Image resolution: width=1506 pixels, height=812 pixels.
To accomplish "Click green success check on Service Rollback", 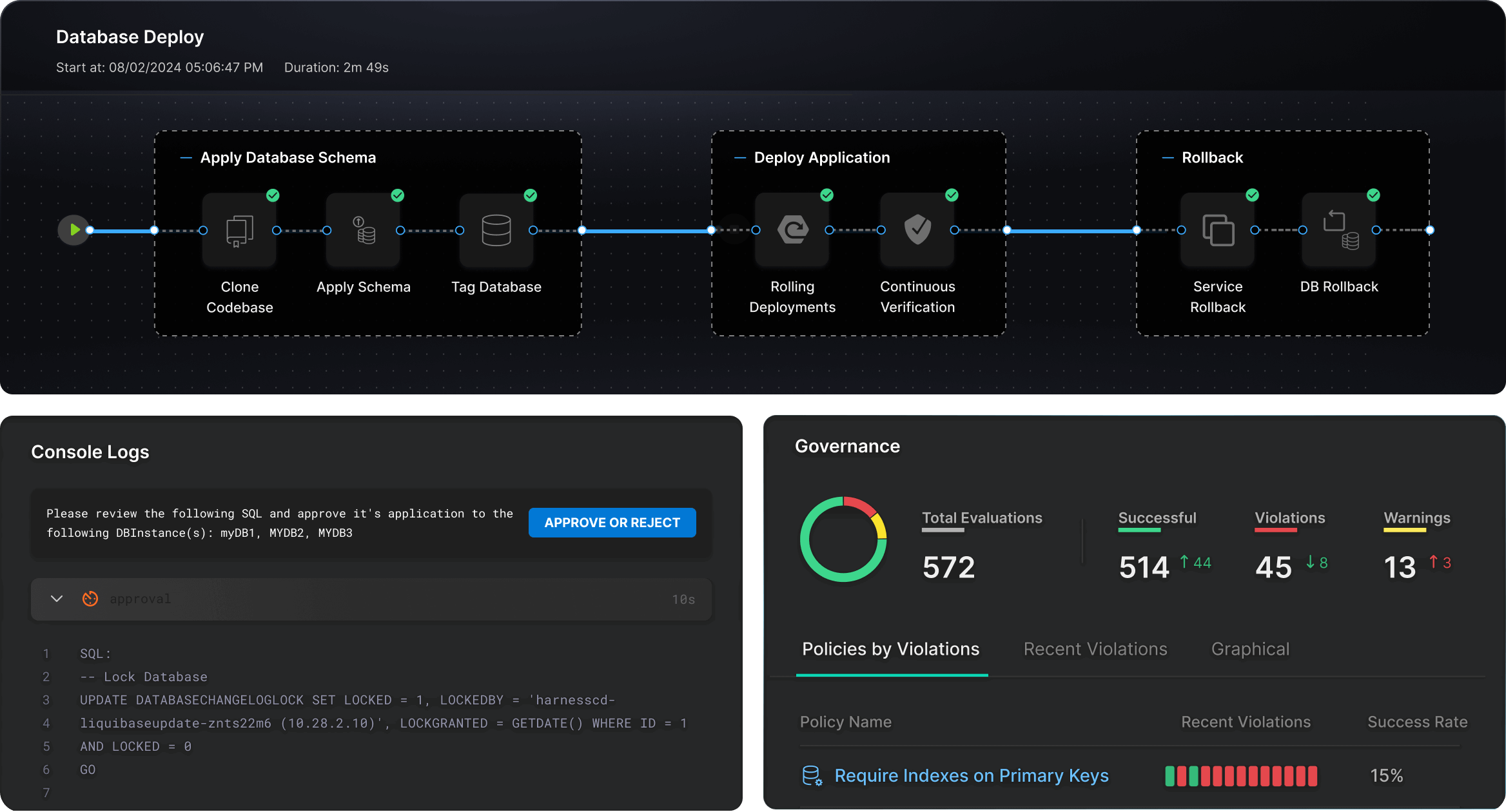I will (x=1253, y=195).
